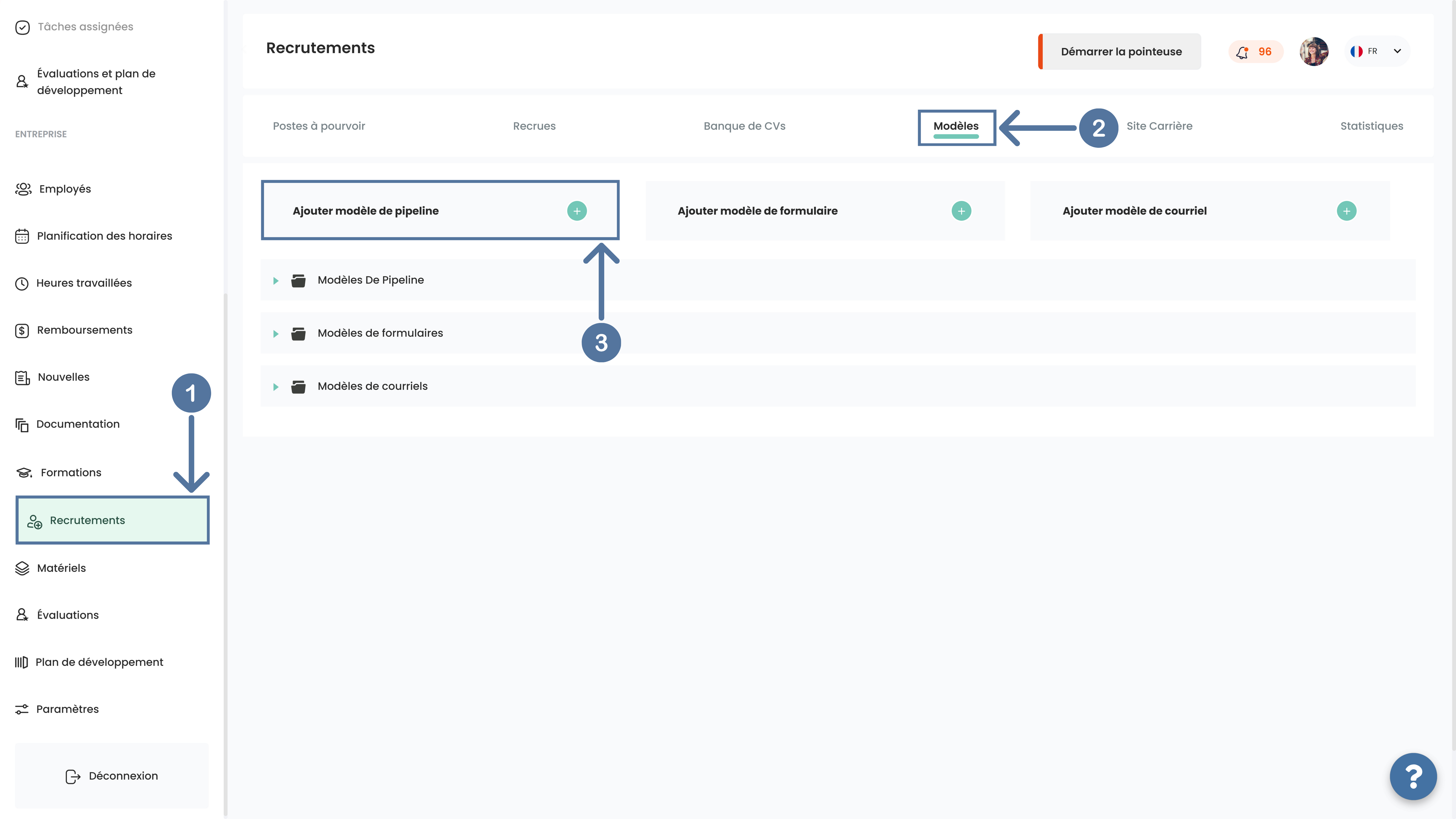Image resolution: width=1456 pixels, height=819 pixels.
Task: Click the French flag icon
Action: coord(1356,51)
